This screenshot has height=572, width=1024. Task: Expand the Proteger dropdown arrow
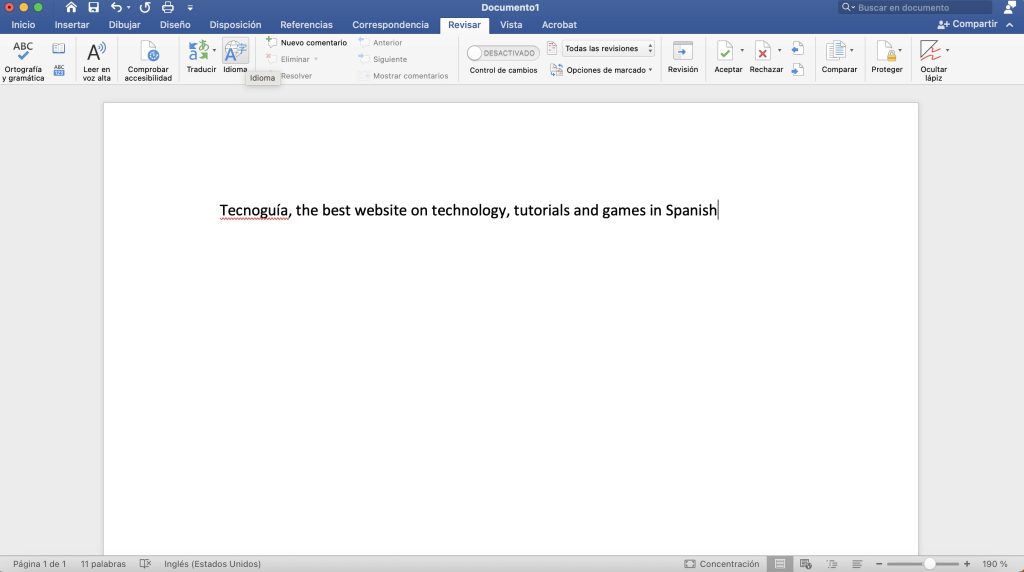tap(900, 50)
